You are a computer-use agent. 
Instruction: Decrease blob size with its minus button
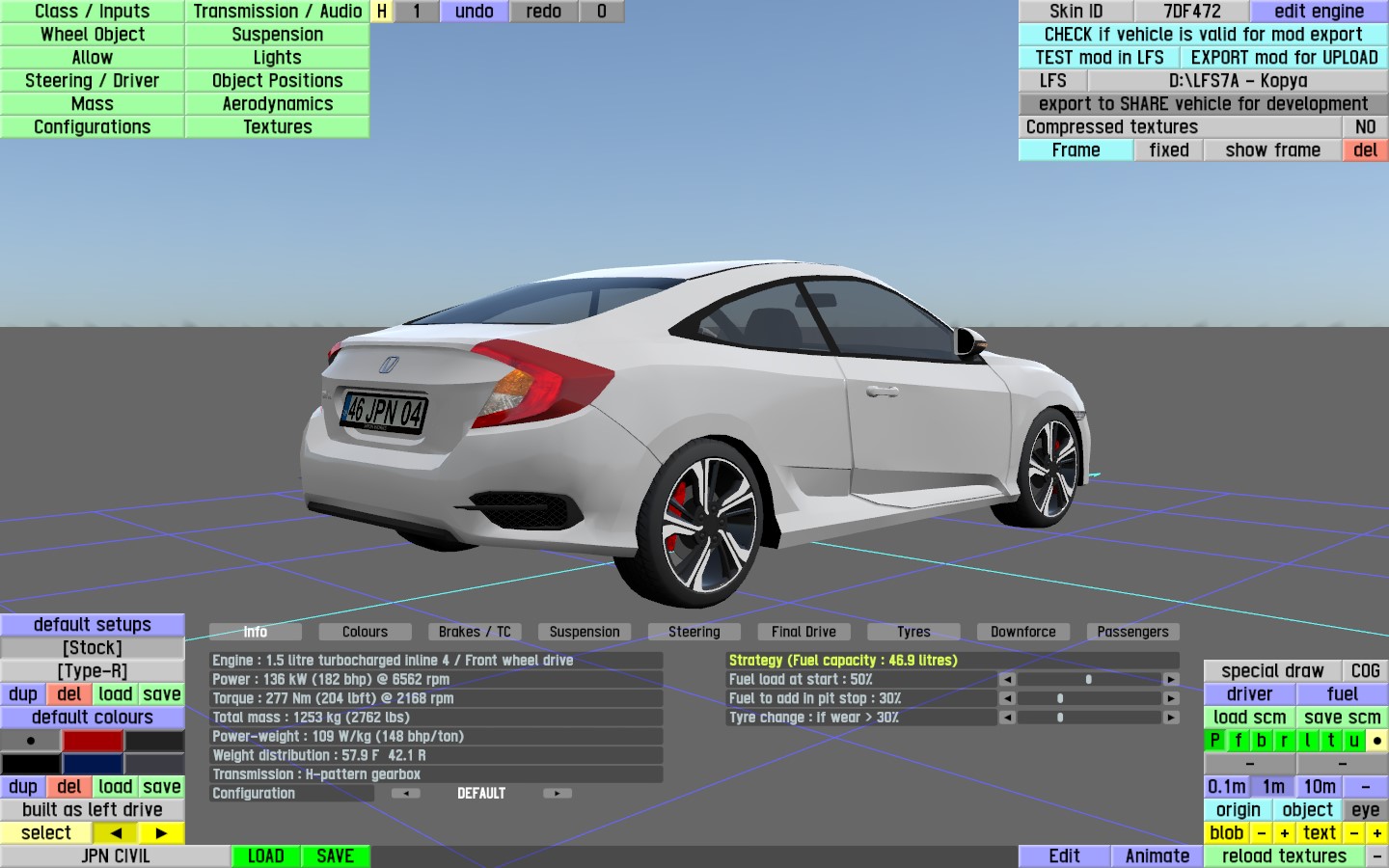pos(1262,833)
